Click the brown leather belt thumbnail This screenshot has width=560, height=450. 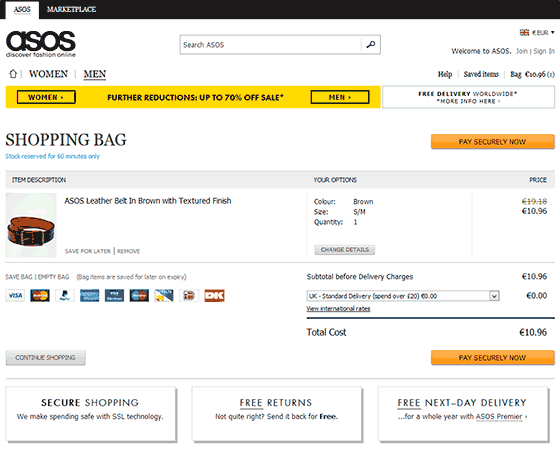click(31, 225)
